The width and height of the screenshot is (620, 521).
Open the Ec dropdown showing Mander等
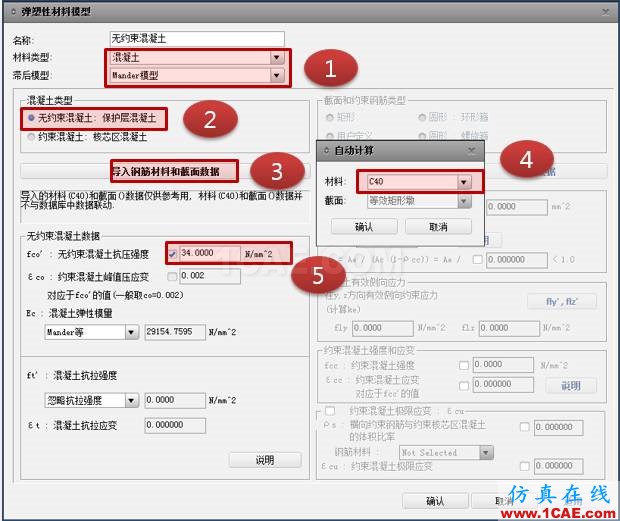(91, 332)
